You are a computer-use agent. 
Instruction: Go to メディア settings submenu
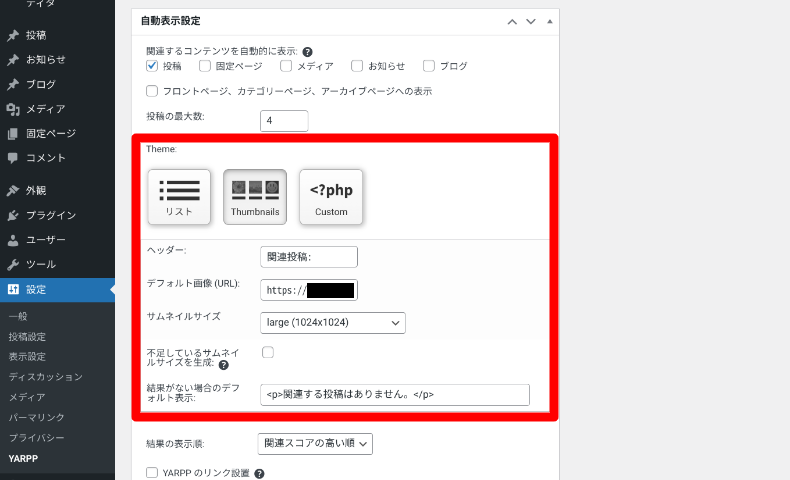coord(27,397)
